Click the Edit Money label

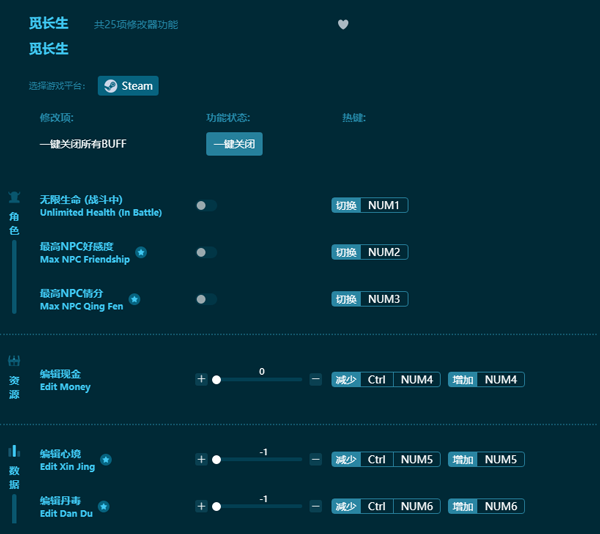(65, 387)
